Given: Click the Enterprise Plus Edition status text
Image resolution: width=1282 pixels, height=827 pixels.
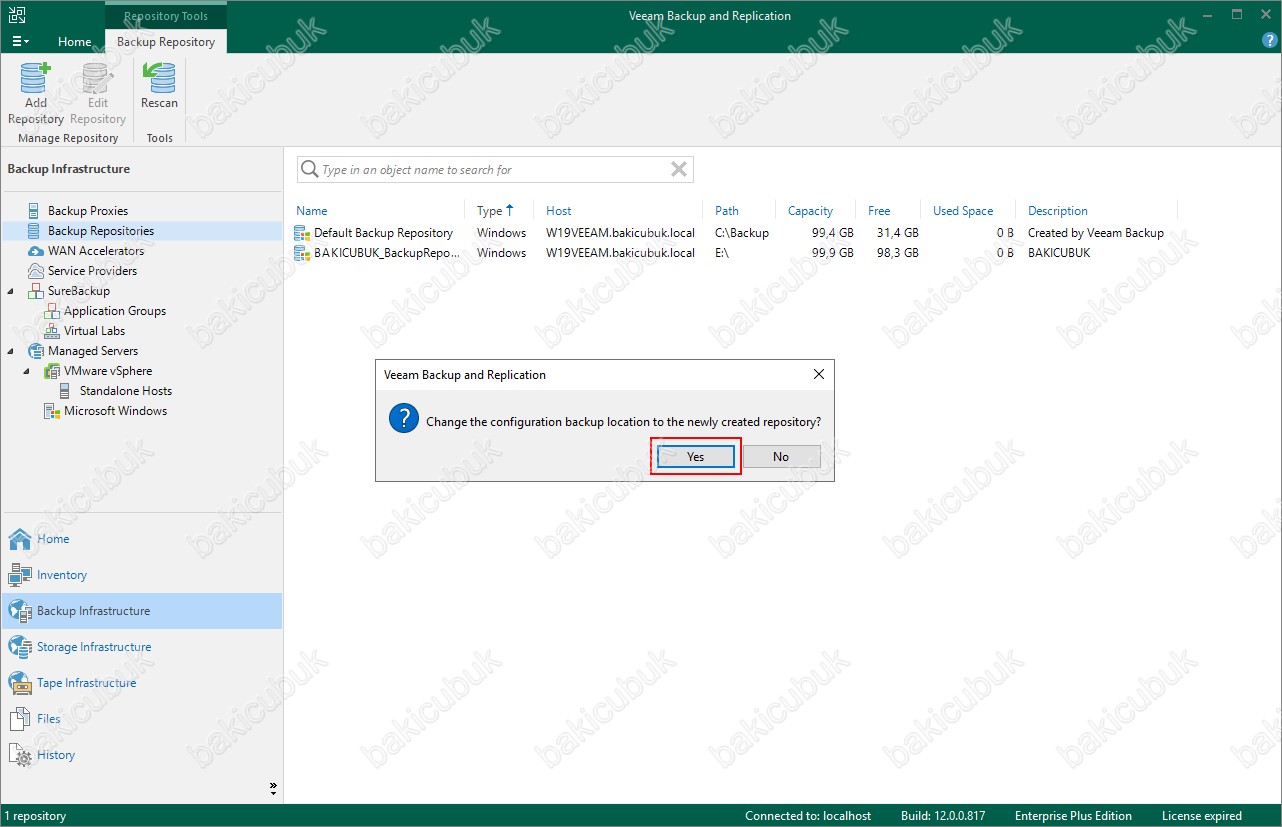Looking at the screenshot, I should pos(1073,816).
